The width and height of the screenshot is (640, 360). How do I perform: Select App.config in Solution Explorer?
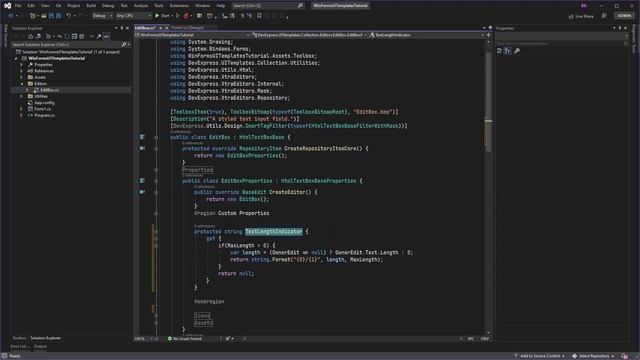(x=44, y=103)
